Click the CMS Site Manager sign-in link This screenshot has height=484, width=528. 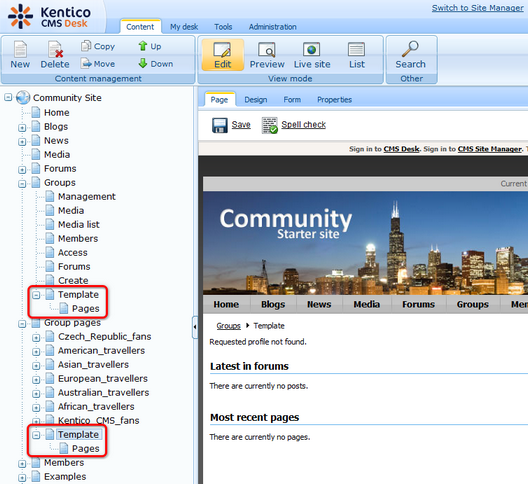(x=490, y=149)
